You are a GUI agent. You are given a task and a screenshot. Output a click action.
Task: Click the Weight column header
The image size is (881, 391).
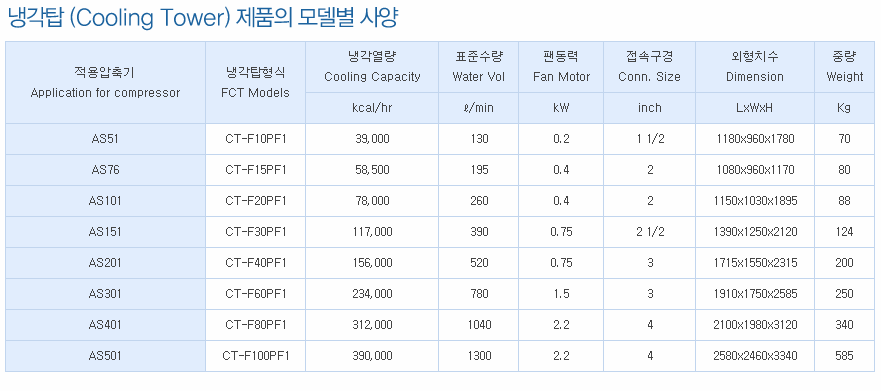coord(844,67)
